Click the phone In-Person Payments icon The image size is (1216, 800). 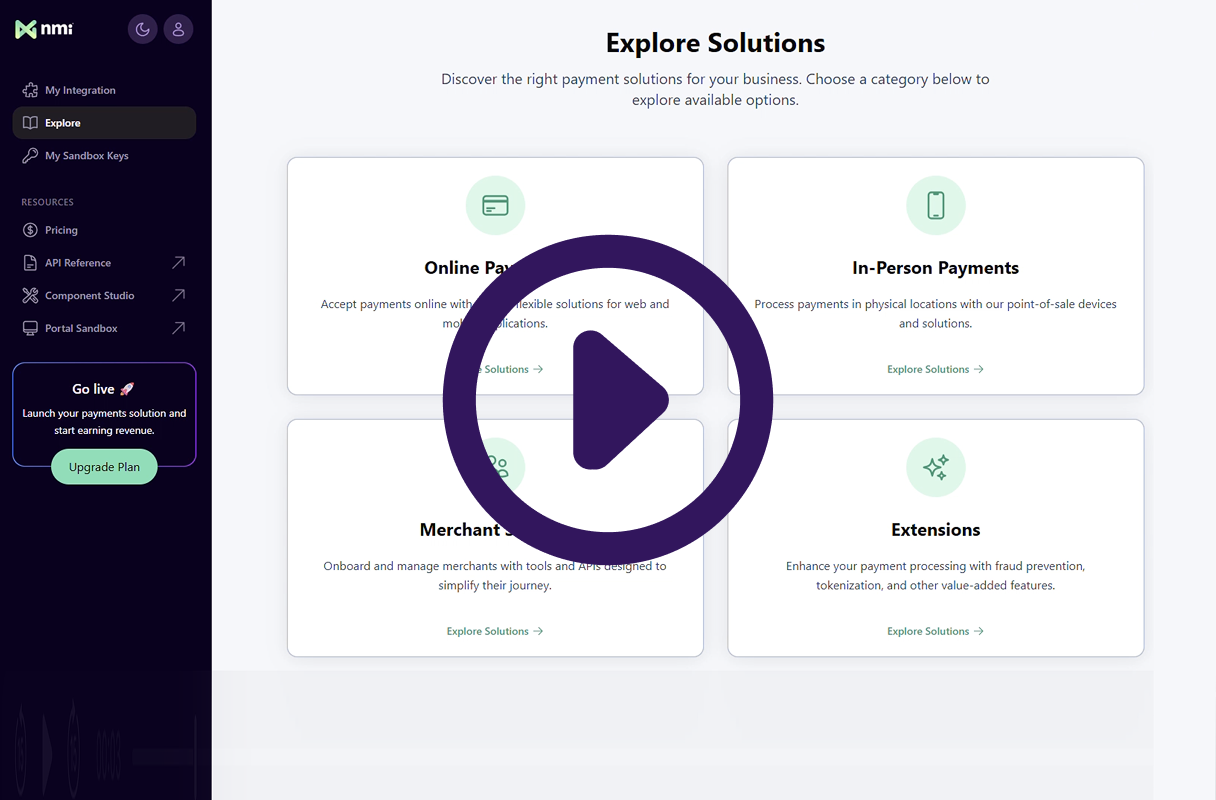coord(935,206)
